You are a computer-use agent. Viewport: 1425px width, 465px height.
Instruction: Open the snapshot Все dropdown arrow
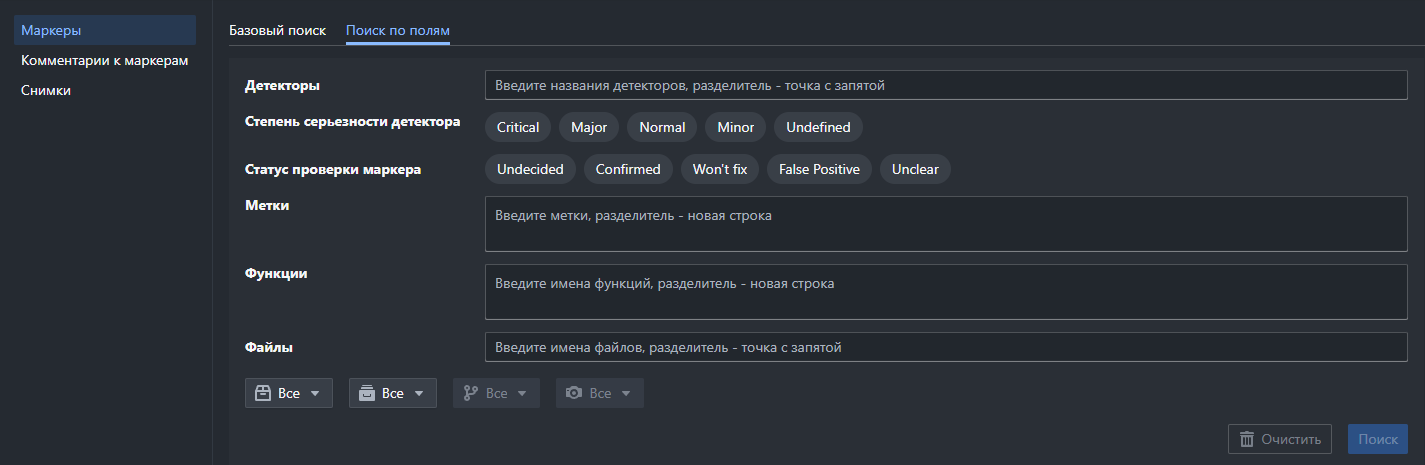(626, 393)
